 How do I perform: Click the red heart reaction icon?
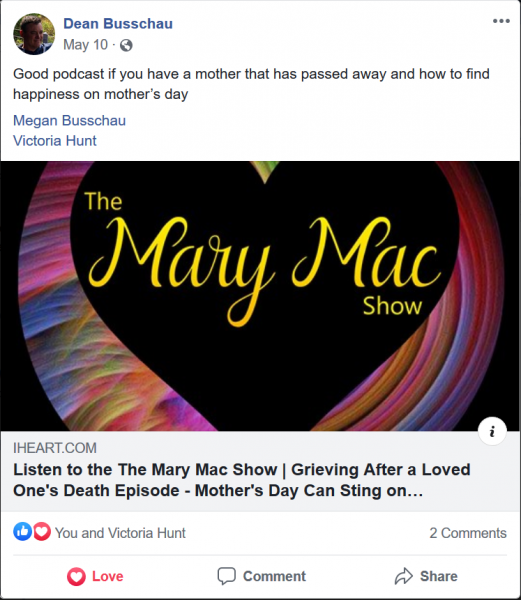tap(42, 532)
